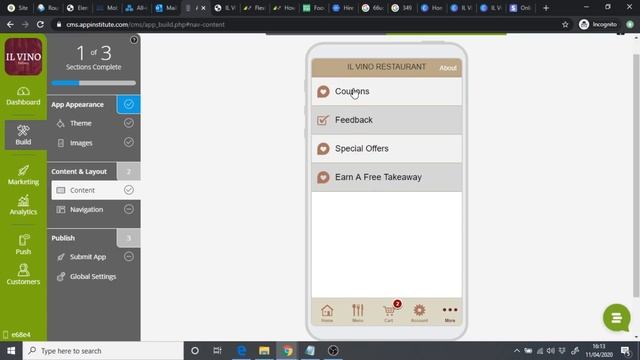Click the Feedback checkbox icon
The image size is (640, 360).
coord(323,120)
